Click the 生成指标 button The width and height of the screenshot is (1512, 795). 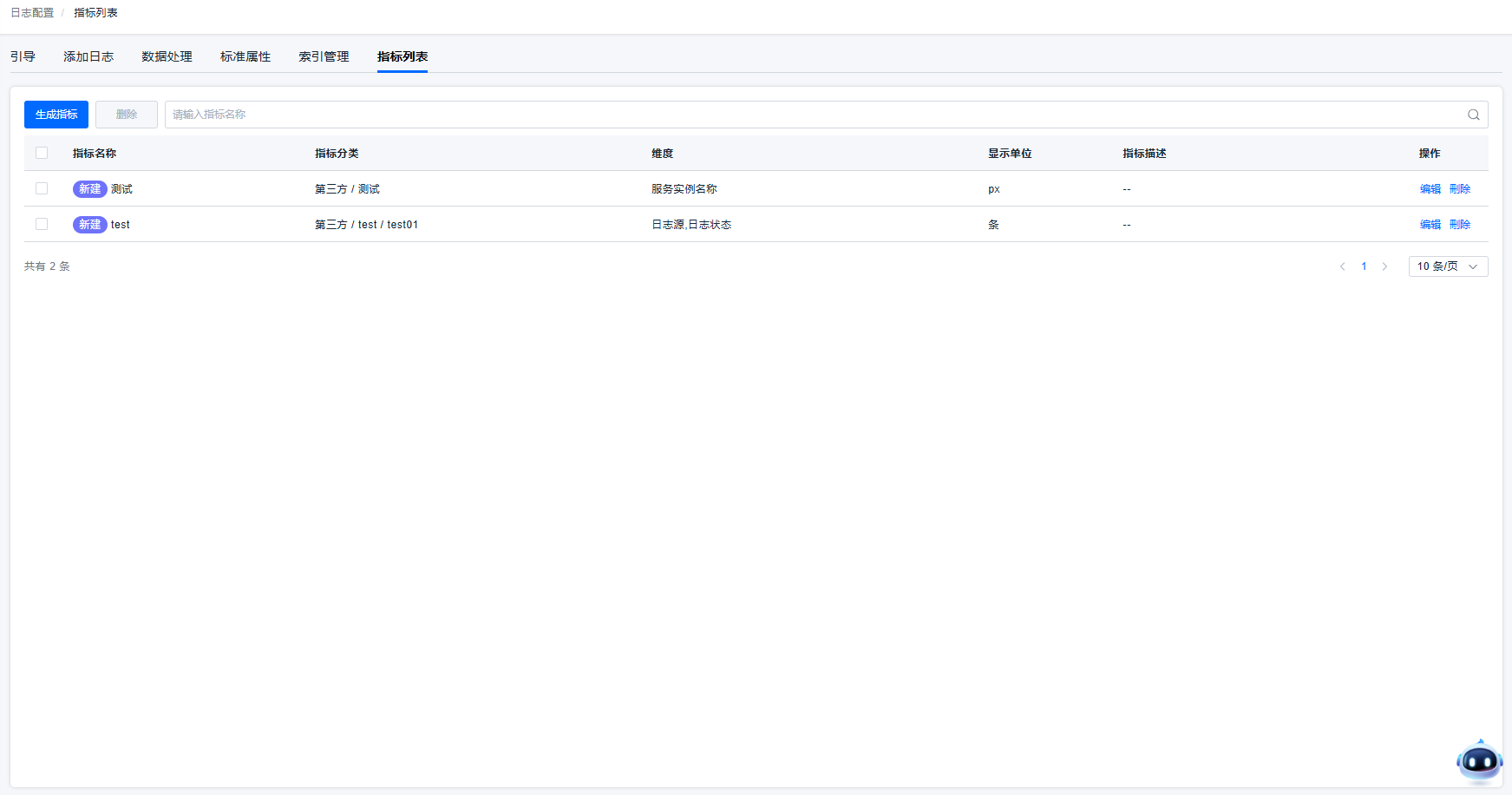coord(56,115)
